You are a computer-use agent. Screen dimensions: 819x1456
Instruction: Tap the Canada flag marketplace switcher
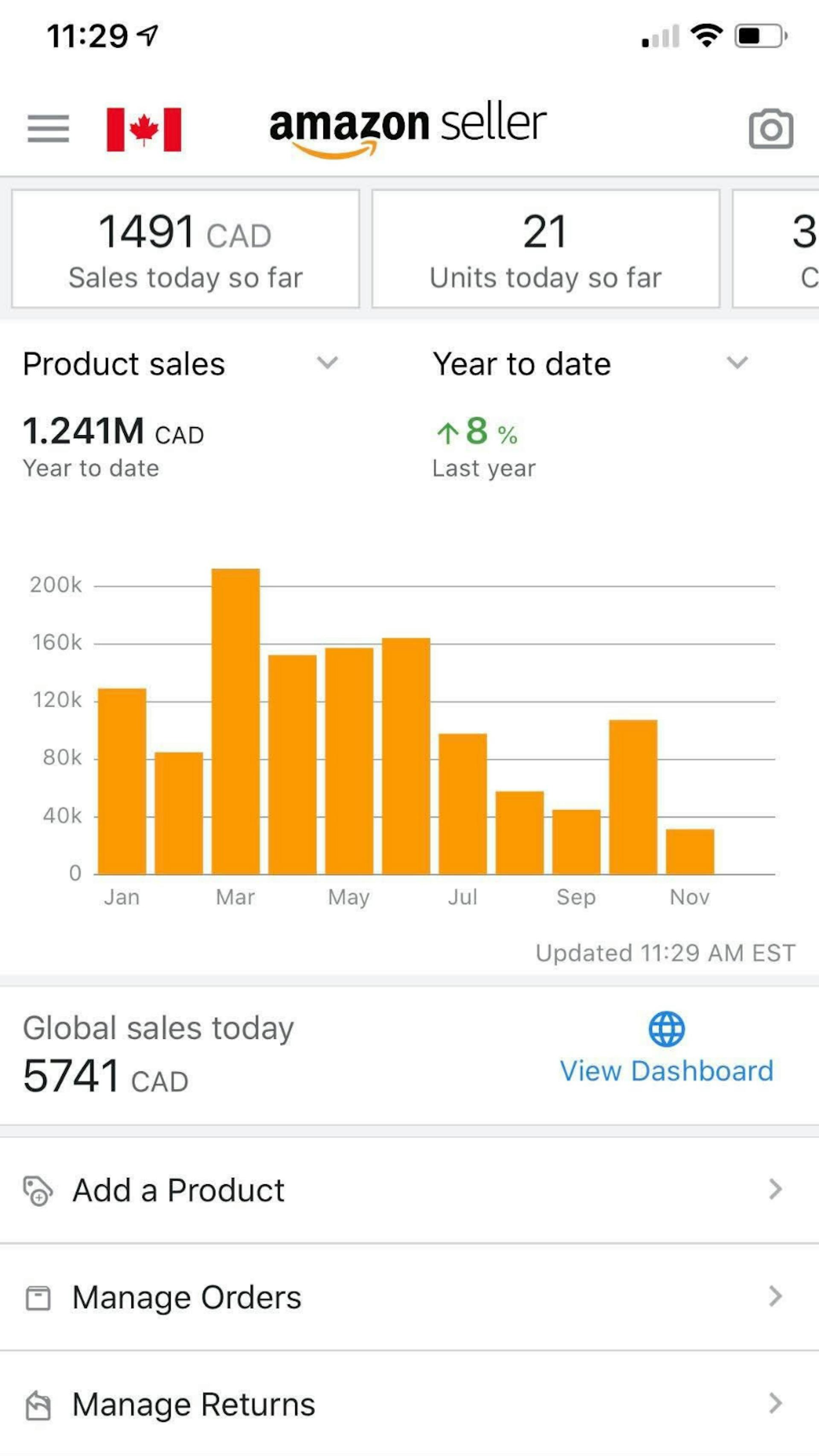pyautogui.click(x=144, y=129)
